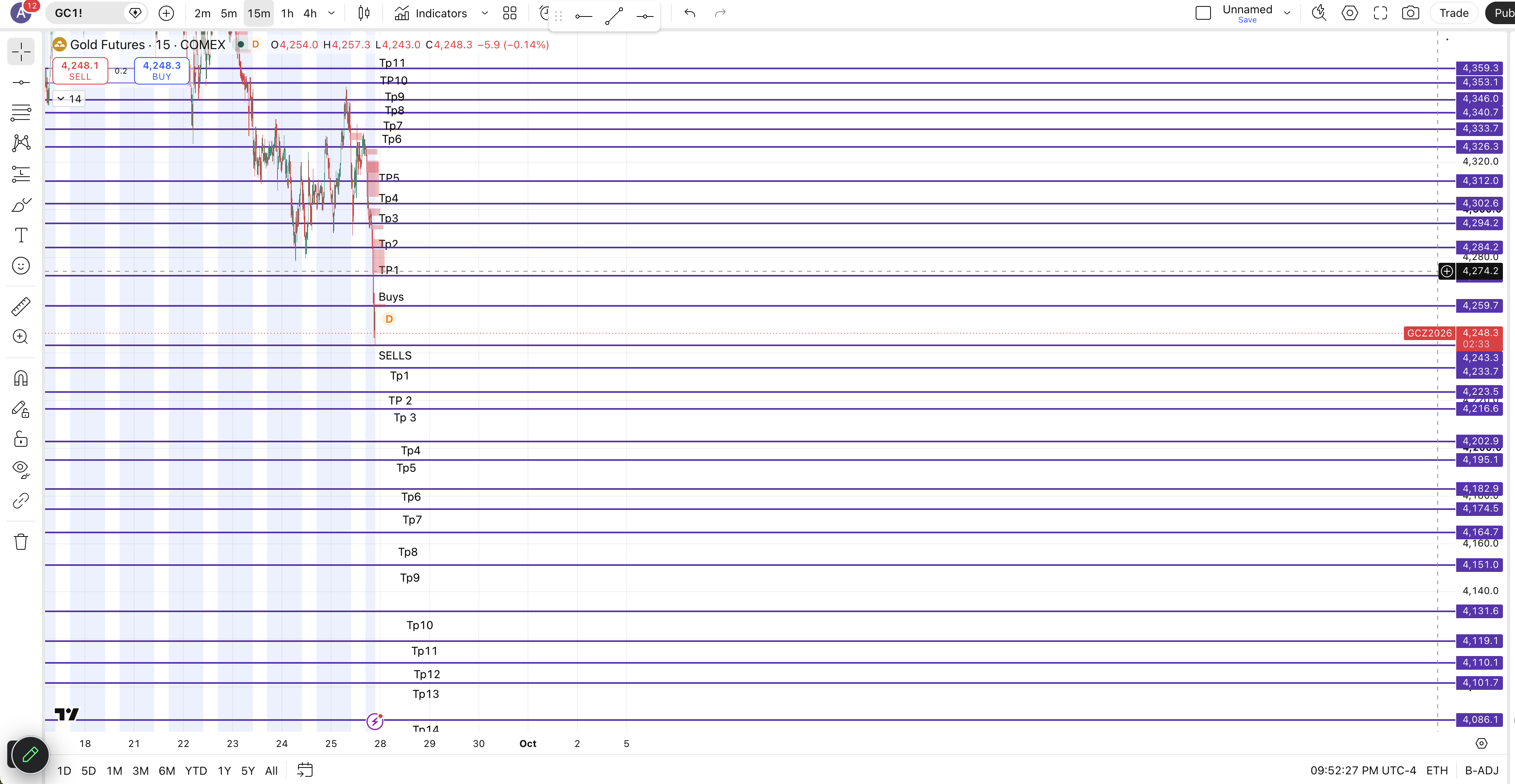This screenshot has height=784, width=1515.
Task: Click the 4,248.3 BUY button
Action: pyautogui.click(x=162, y=70)
